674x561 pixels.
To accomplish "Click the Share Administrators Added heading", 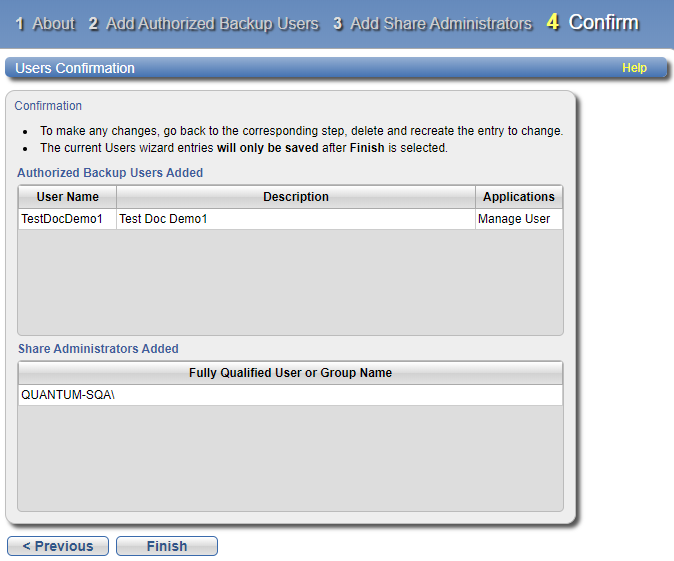I will 98,349.
